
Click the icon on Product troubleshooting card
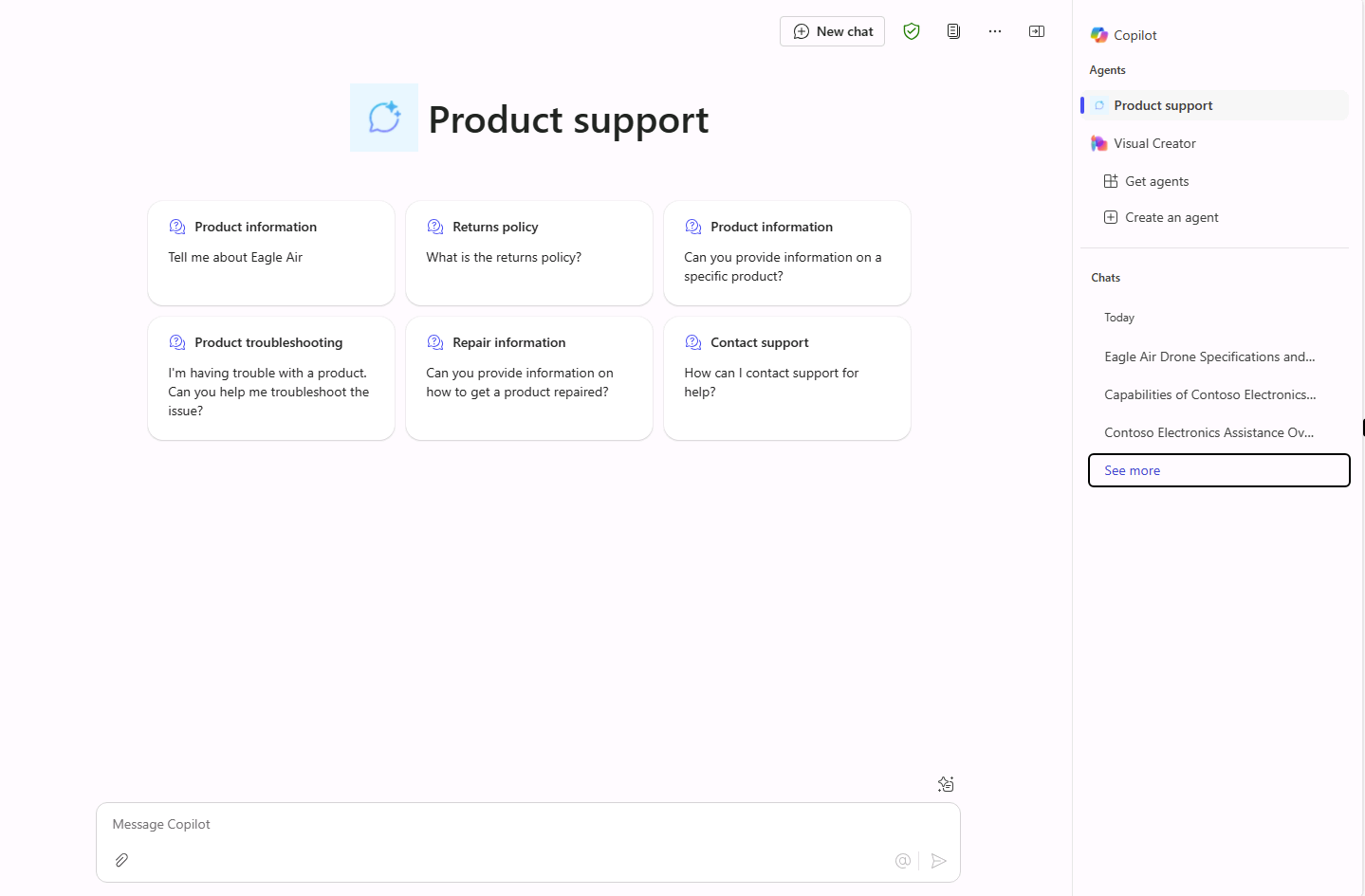coord(177,342)
